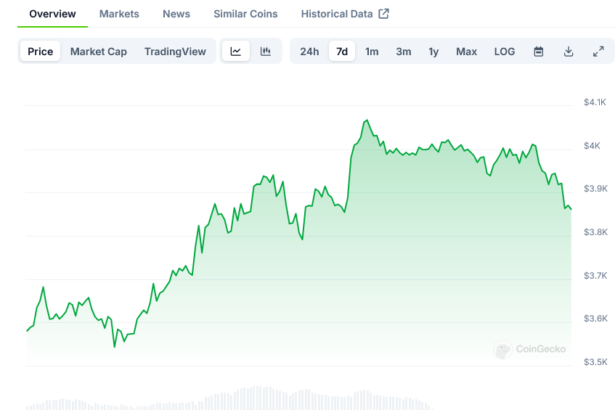The height and width of the screenshot is (410, 615).
Task: Set time range to 1m
Action: coord(372,51)
